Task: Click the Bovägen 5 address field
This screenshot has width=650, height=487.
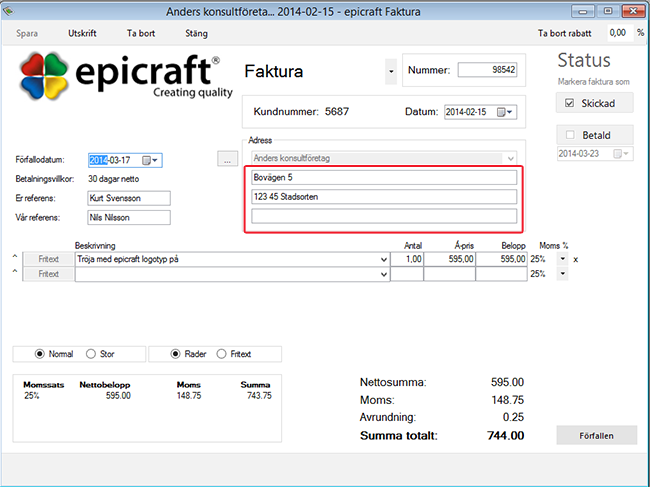Action: pyautogui.click(x=384, y=177)
